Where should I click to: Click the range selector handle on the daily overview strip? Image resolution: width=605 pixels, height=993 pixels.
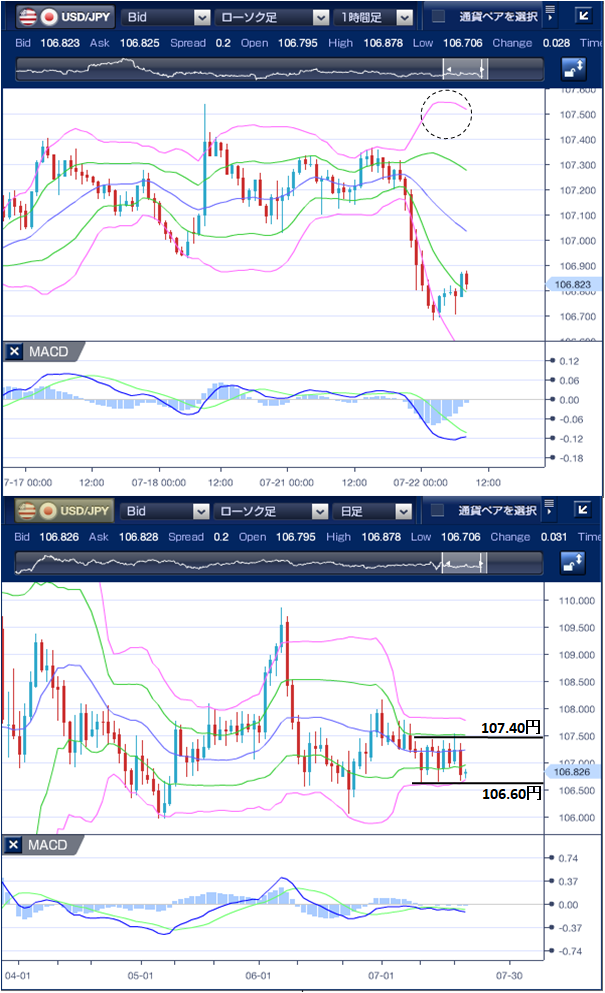tap(463, 563)
